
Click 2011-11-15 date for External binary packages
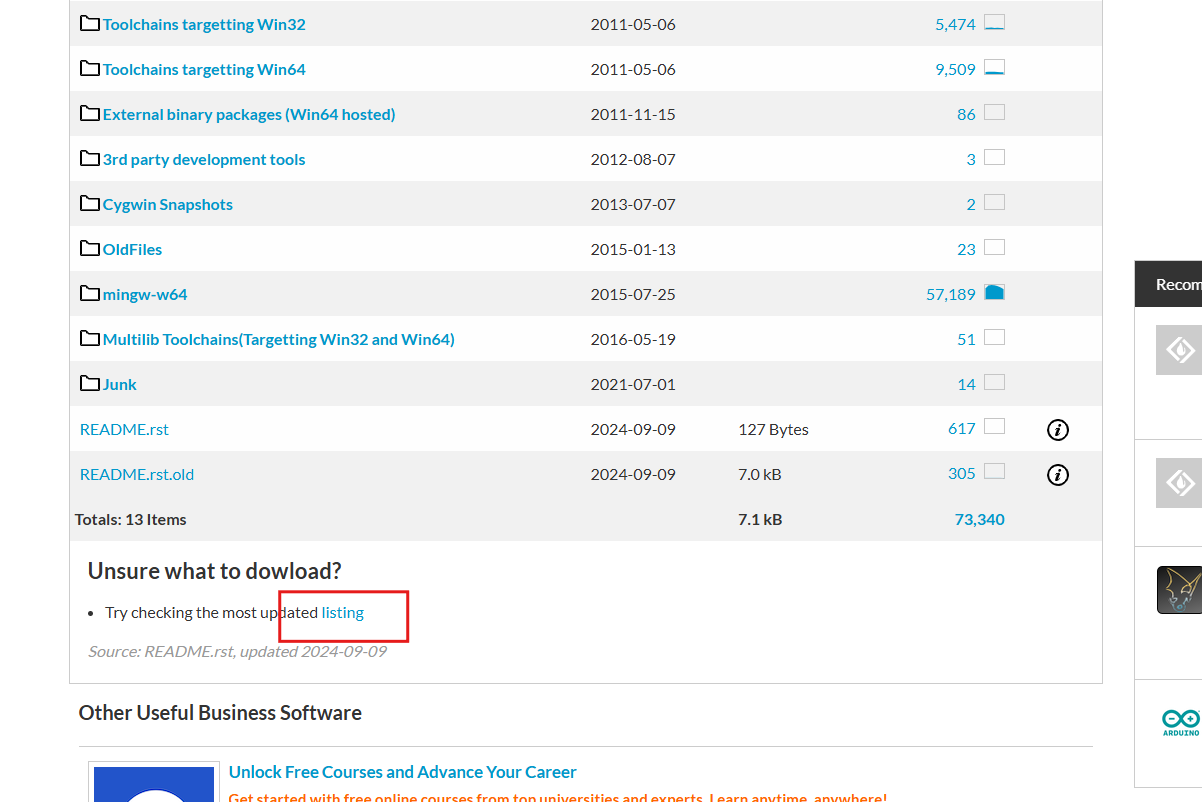pyautogui.click(x=633, y=114)
